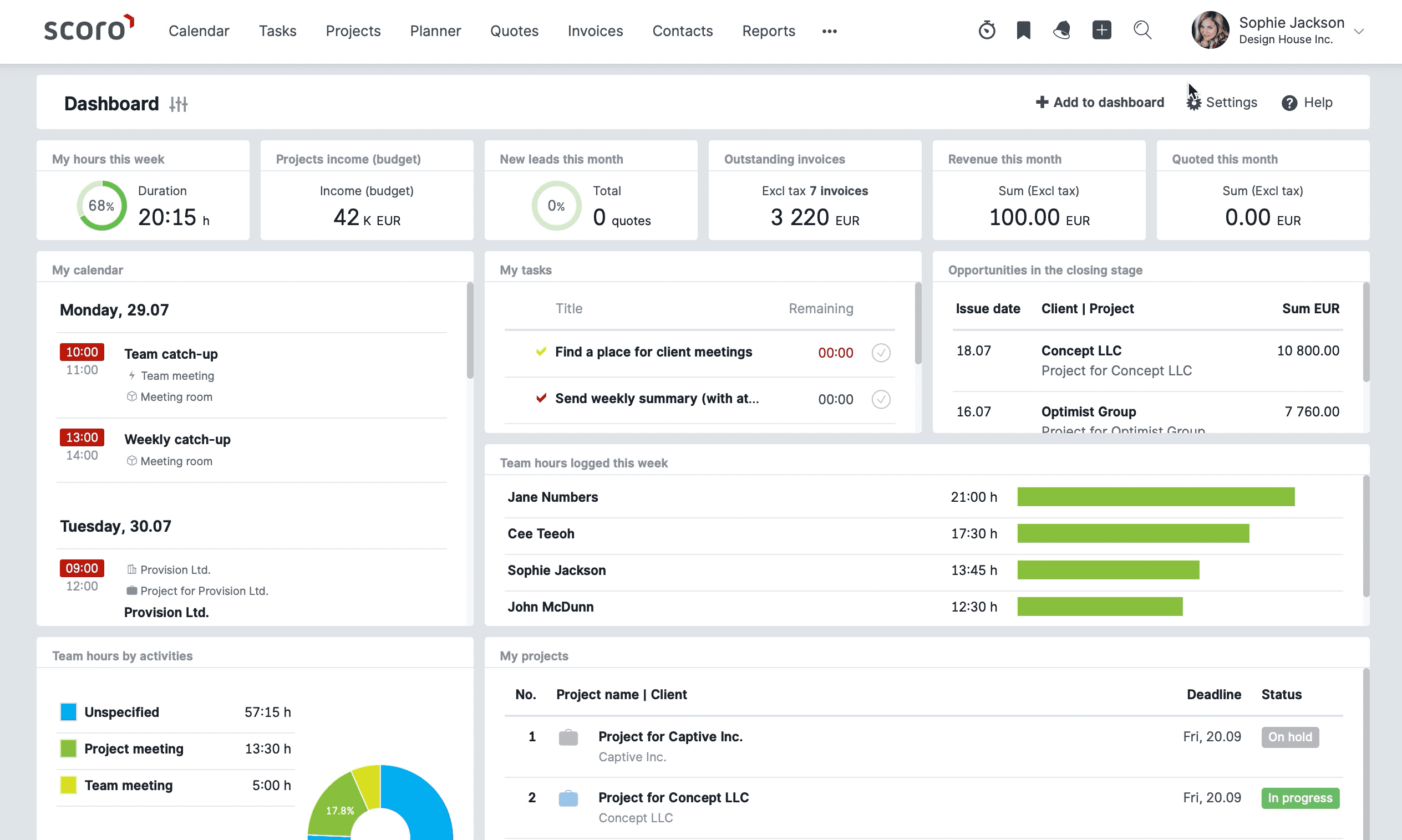Image resolution: width=1402 pixels, height=840 pixels.
Task: Open Outstanding invoices 3 220 EUR value
Action: [x=815, y=217]
